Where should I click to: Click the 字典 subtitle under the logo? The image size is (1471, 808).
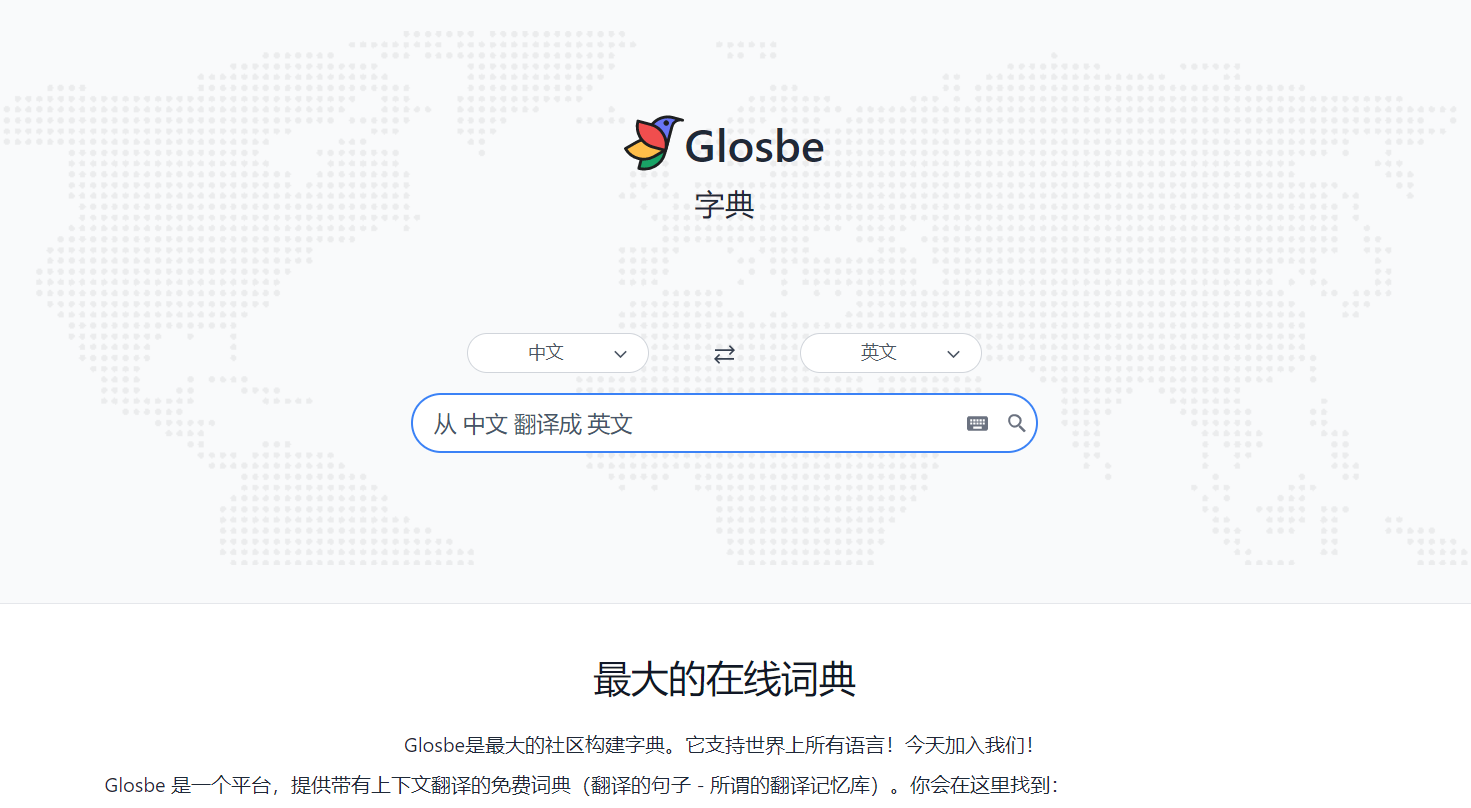(x=724, y=205)
